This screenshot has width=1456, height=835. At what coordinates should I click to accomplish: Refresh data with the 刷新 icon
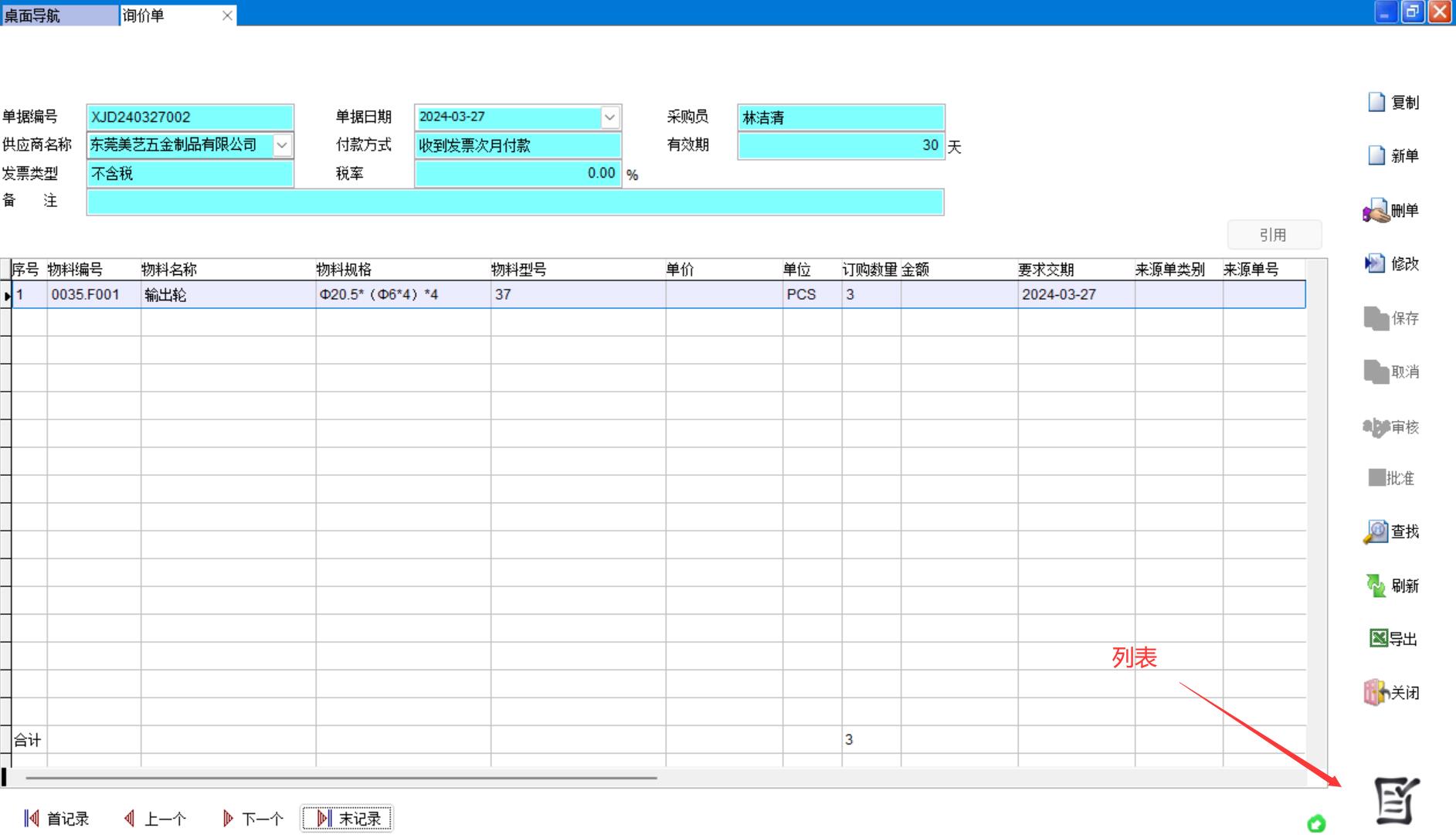pyautogui.click(x=1376, y=586)
